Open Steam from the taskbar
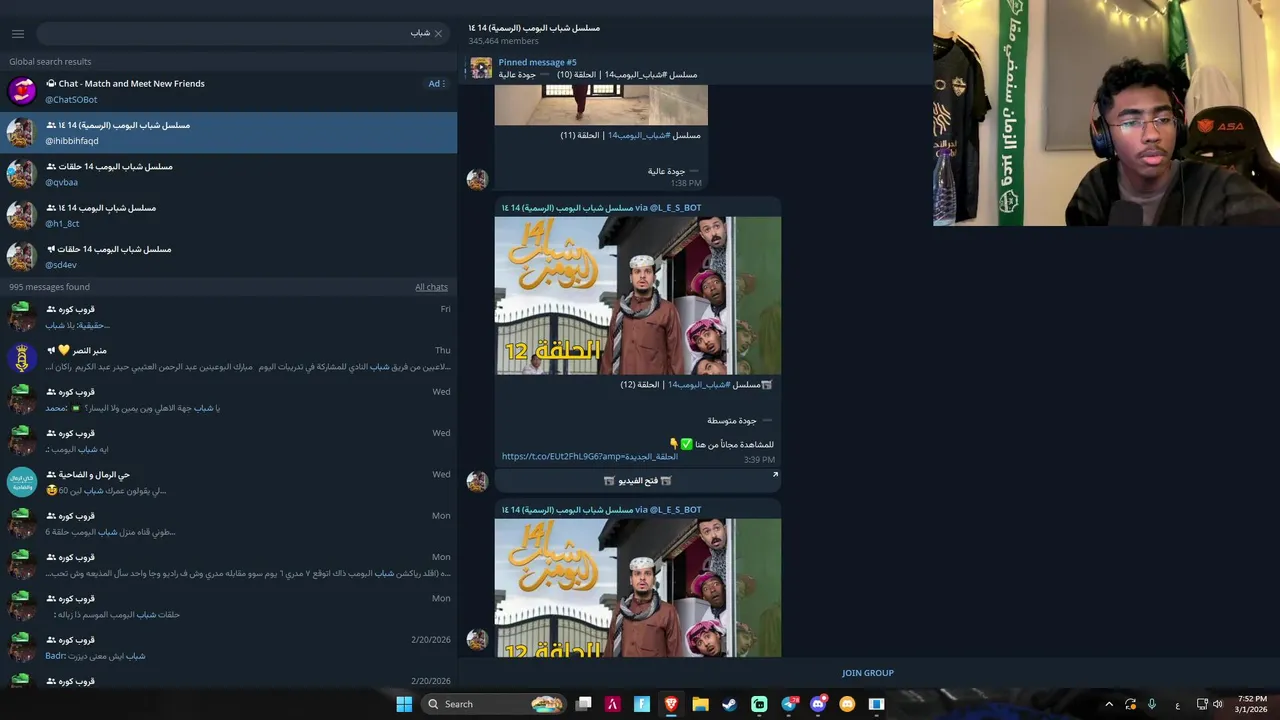This screenshot has height=720, width=1280. coord(730,704)
